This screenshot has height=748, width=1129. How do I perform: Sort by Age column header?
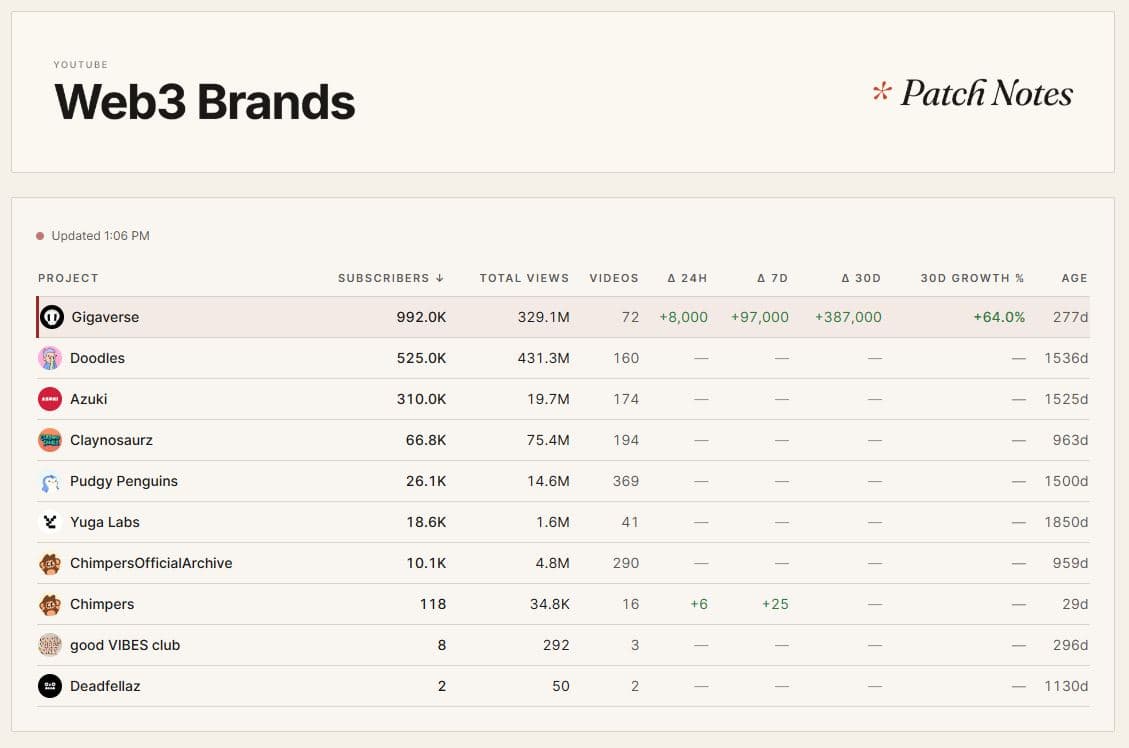[1074, 278]
